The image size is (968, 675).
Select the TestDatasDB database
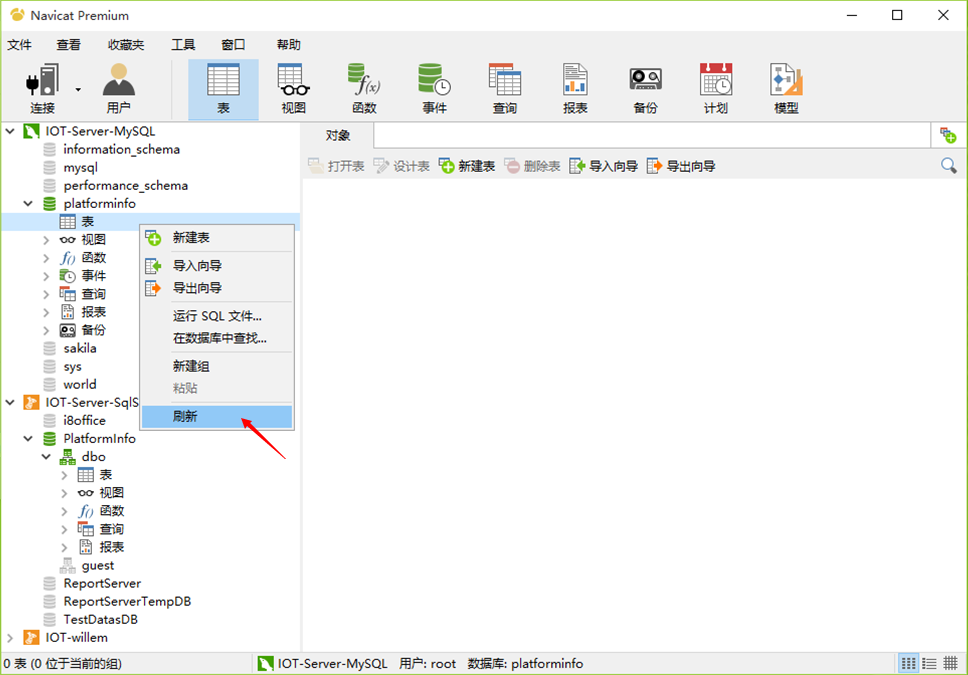tap(100, 619)
